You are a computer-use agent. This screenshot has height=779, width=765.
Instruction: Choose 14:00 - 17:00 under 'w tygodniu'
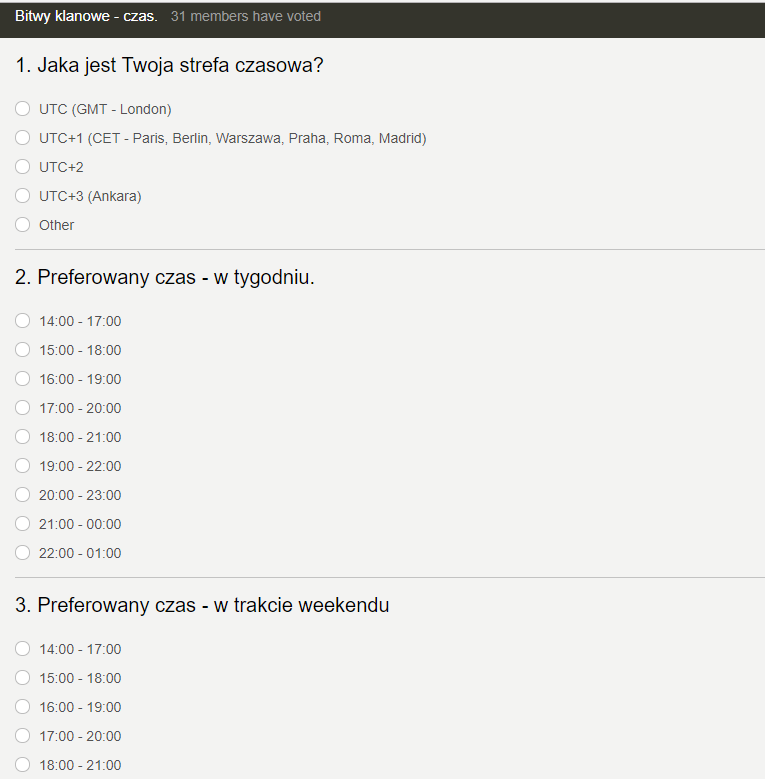click(23, 321)
